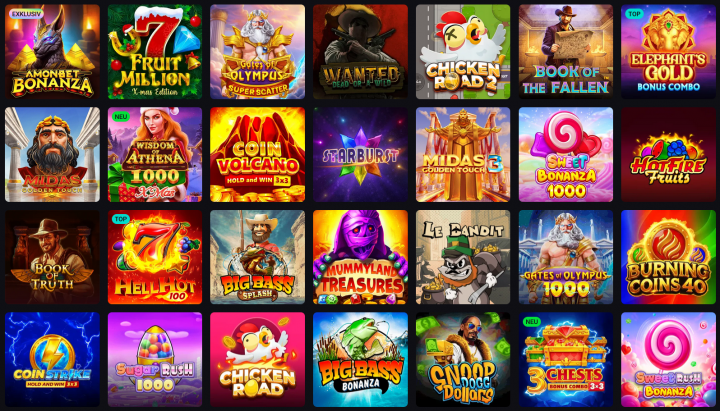Play Hell Hot 100 top game
The image size is (720, 411).
coord(155,257)
